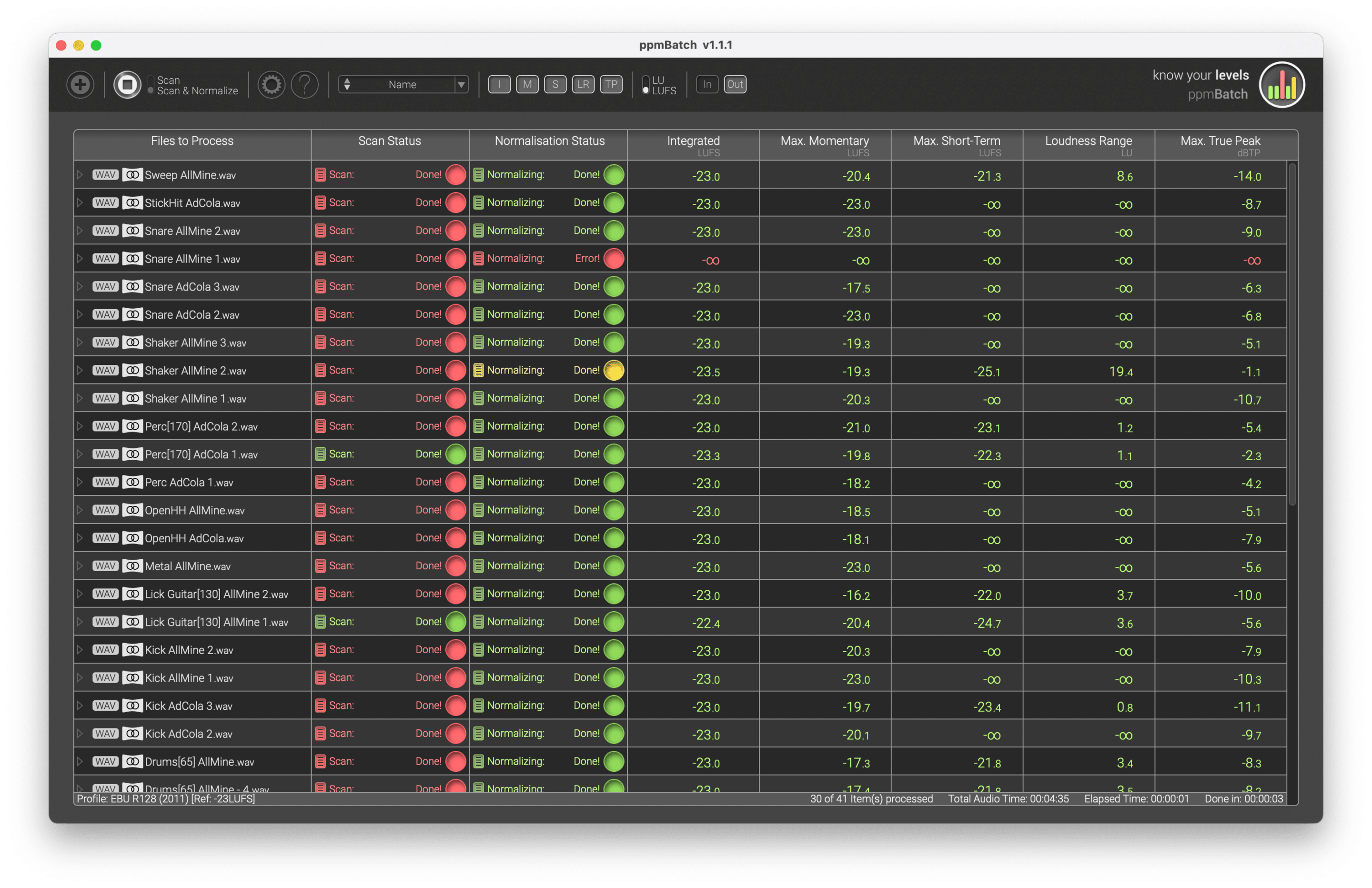Image resolution: width=1372 pixels, height=888 pixels.
Task: Open the help question mark icon
Action: [x=305, y=85]
